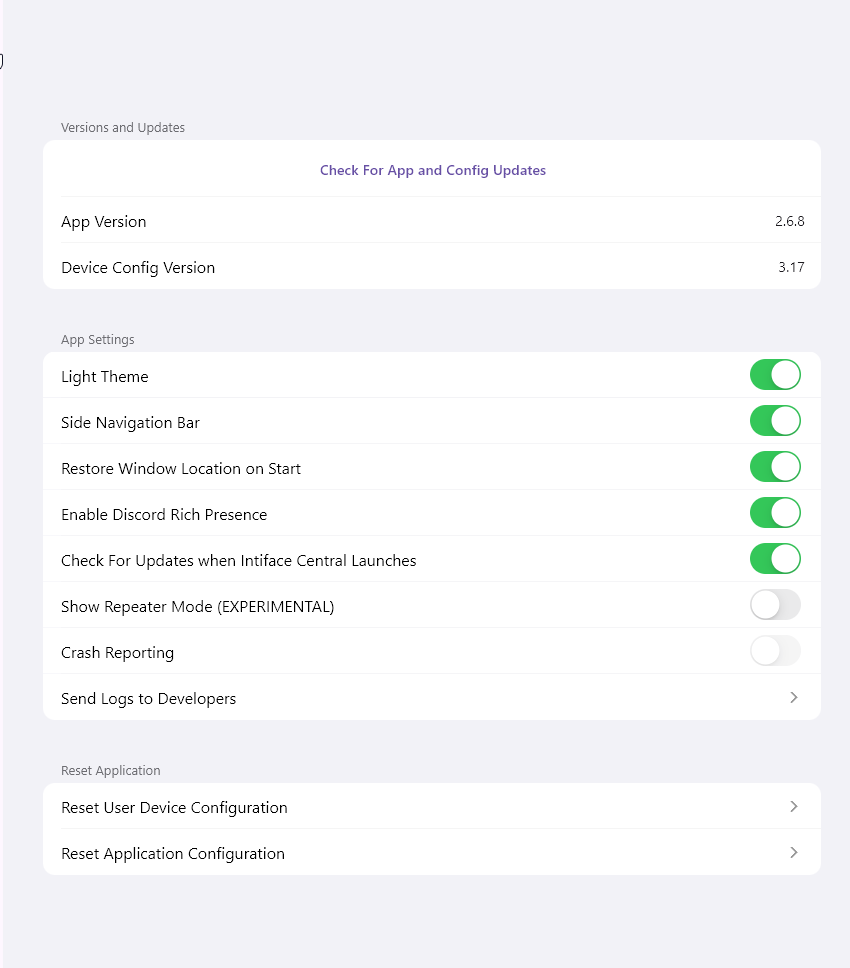Disable the Light Theme switch

coord(775,375)
